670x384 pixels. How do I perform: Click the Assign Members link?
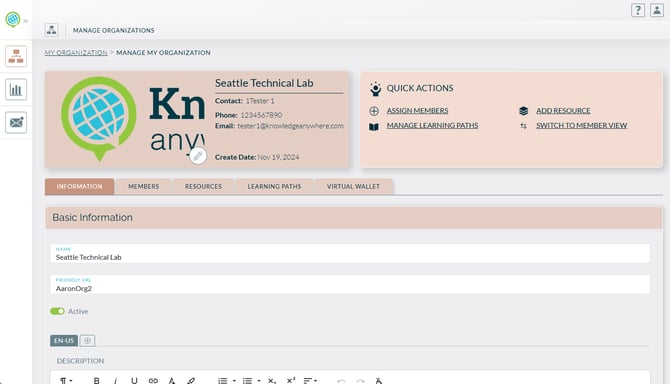coord(417,111)
